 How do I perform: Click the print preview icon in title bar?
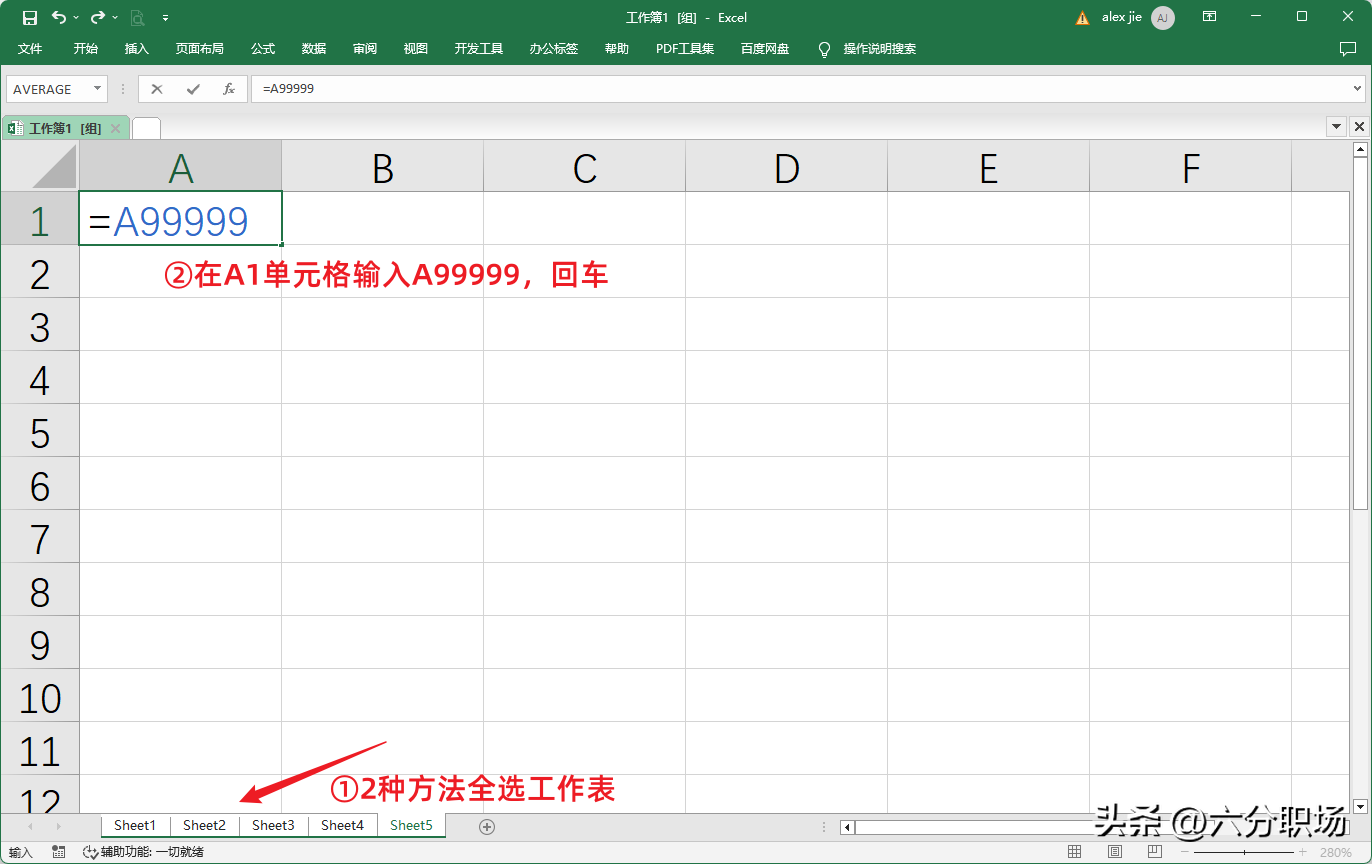pyautogui.click(x=137, y=17)
